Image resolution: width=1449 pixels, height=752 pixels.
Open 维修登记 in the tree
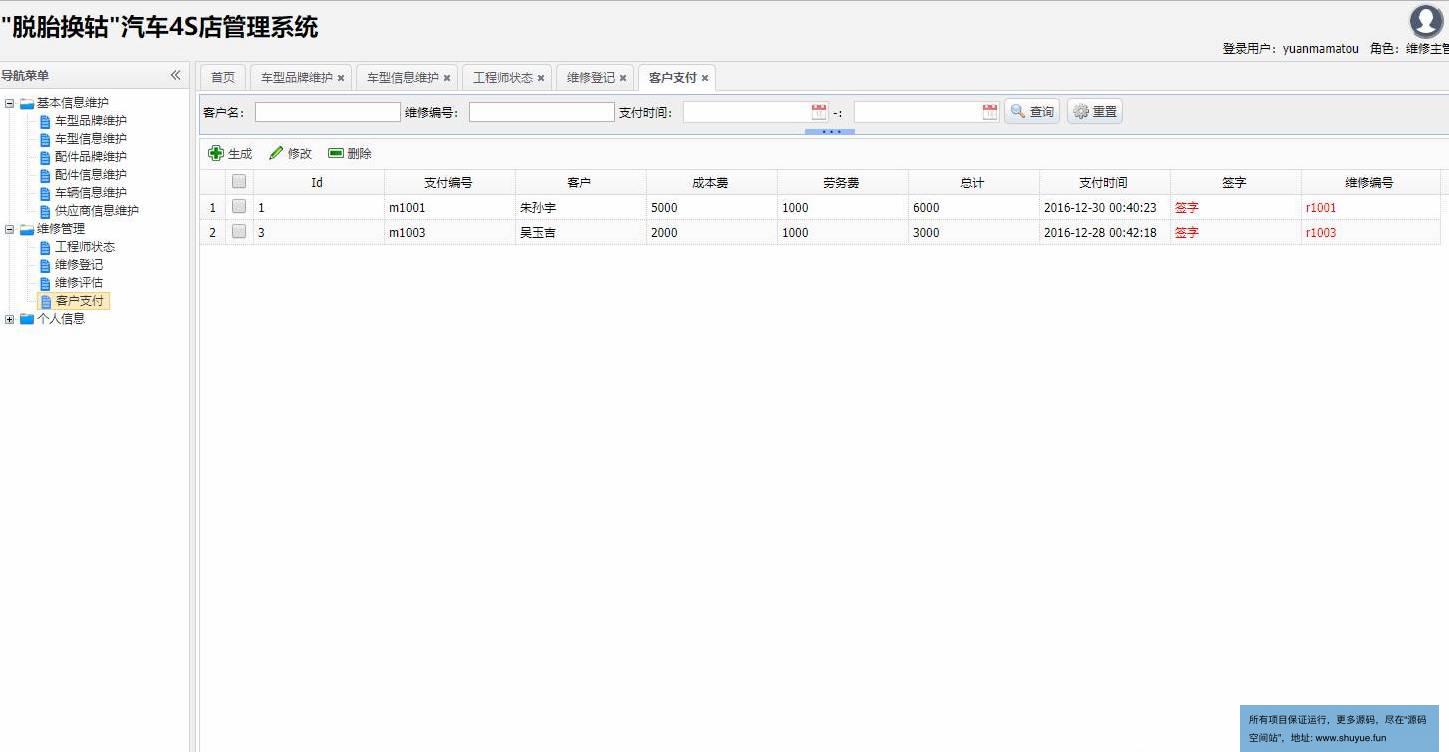(79, 265)
